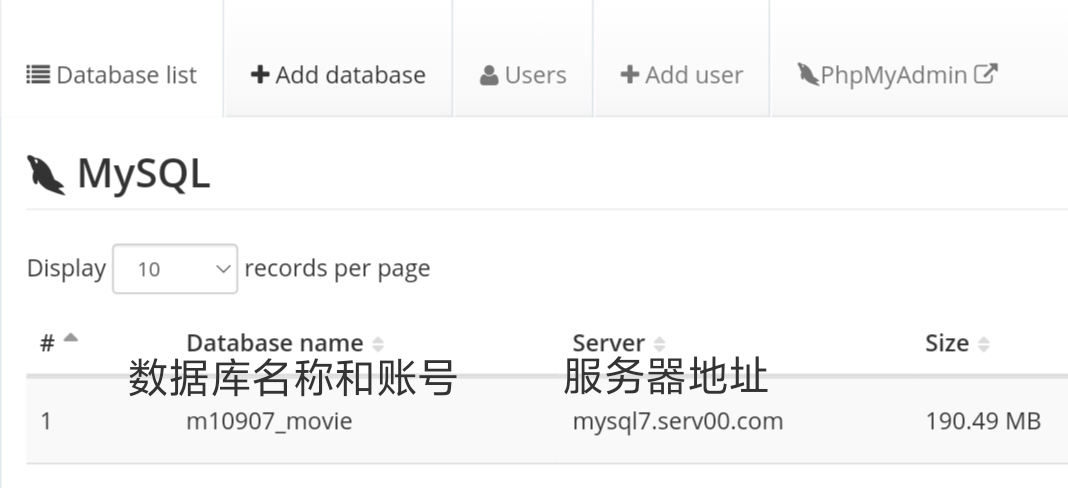The height and width of the screenshot is (488, 1068).
Task: Open the PhpMyAdmin external link
Action: tap(896, 75)
